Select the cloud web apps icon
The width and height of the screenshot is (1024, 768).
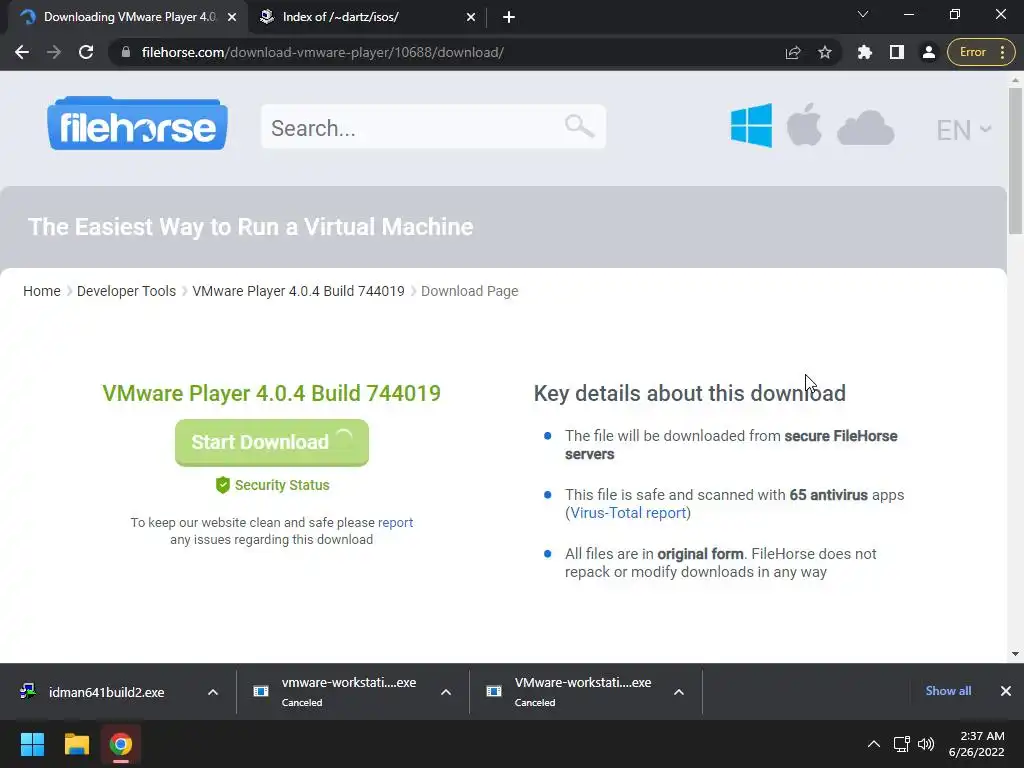coord(865,127)
